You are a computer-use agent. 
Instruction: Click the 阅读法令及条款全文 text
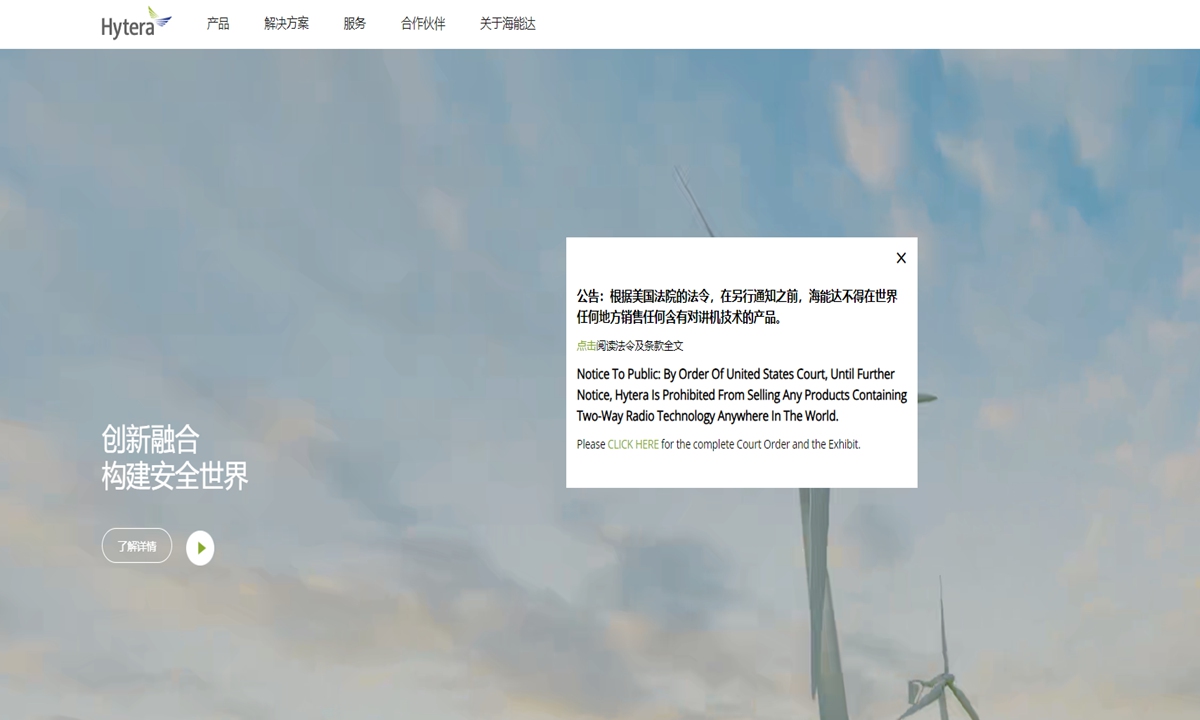641,346
